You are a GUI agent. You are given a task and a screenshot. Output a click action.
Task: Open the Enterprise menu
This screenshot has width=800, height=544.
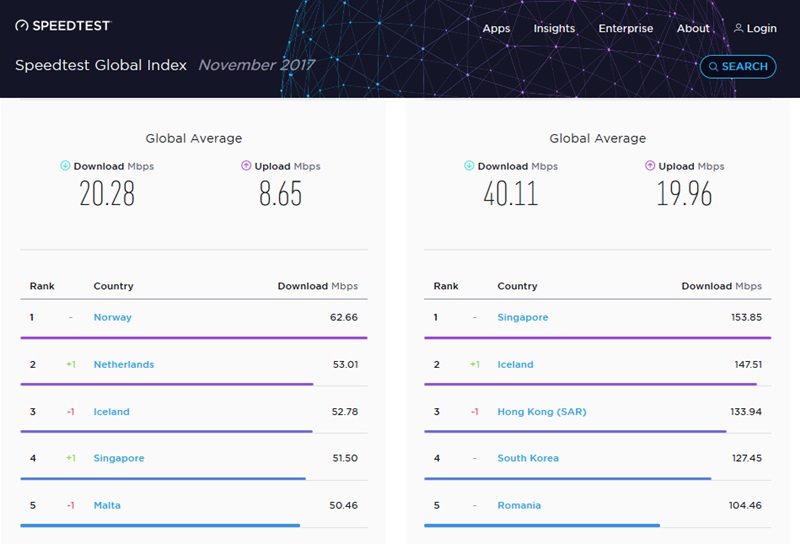coord(626,29)
